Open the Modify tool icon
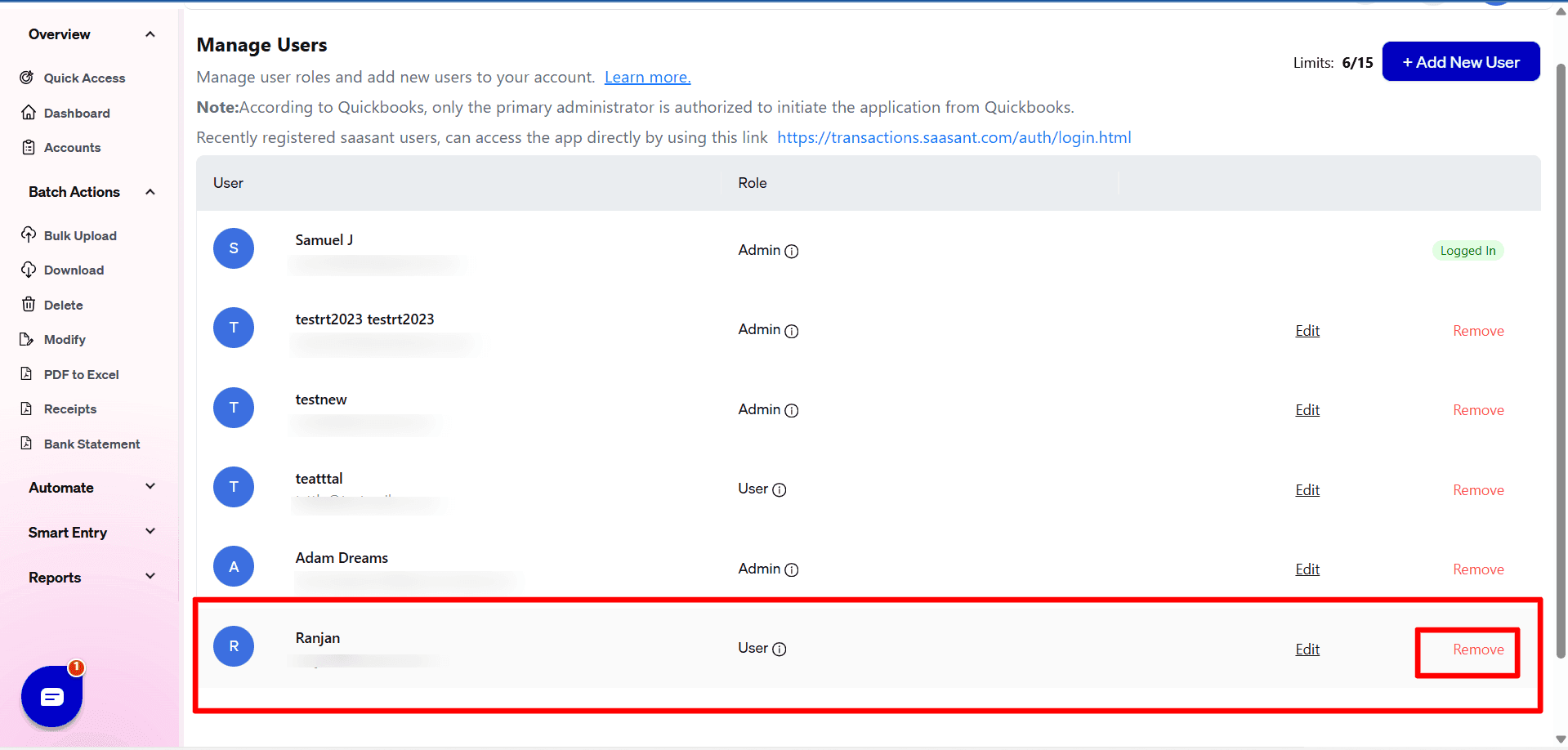Screen dimensions: 1568x750 tap(28, 339)
